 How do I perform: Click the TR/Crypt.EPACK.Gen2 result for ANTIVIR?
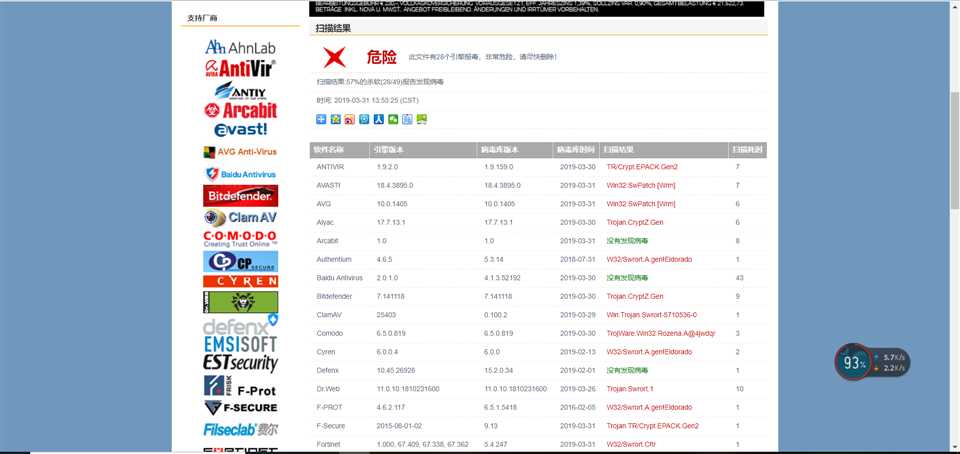click(642, 167)
